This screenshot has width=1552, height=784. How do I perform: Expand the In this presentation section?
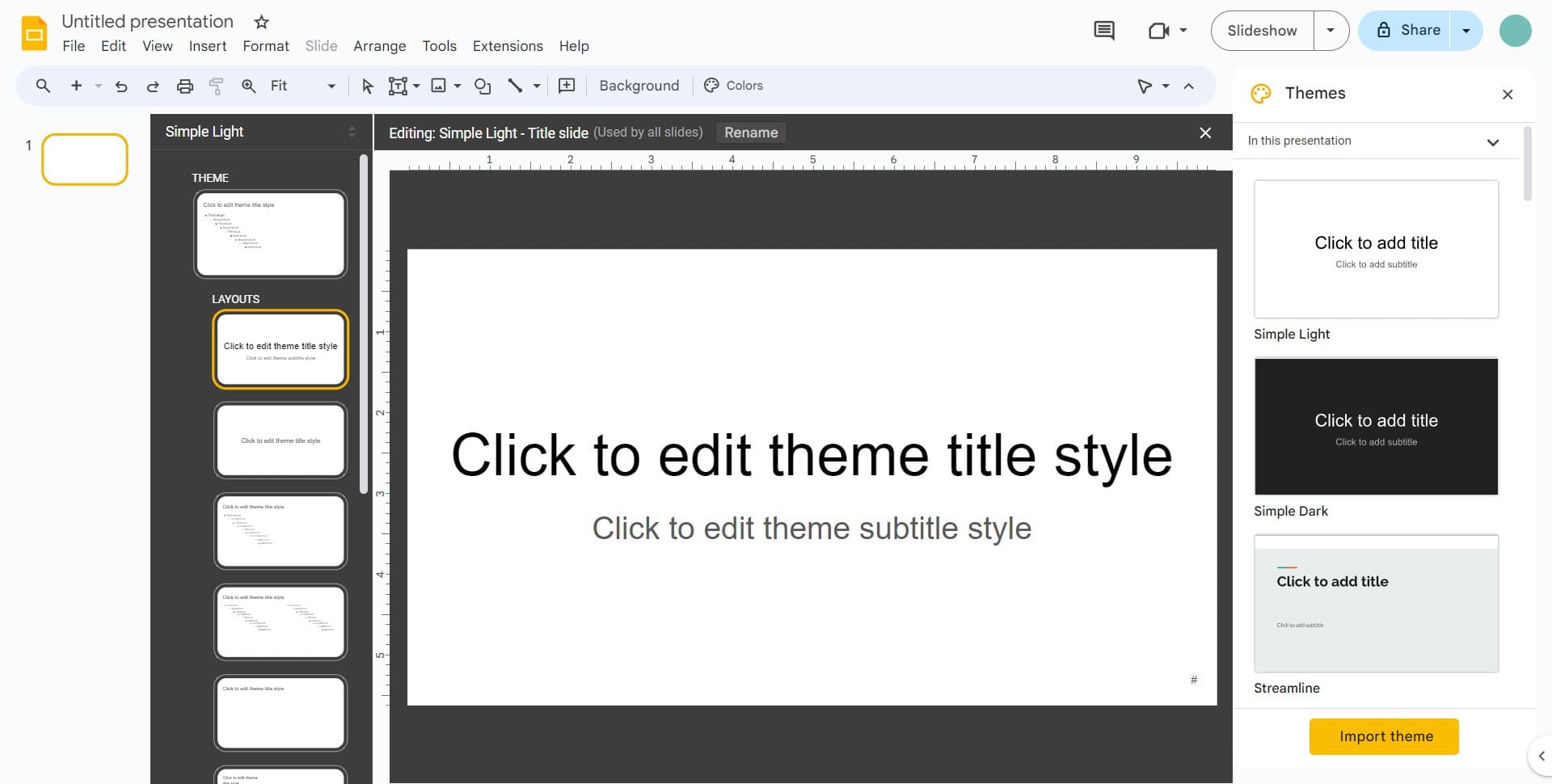click(x=1492, y=142)
